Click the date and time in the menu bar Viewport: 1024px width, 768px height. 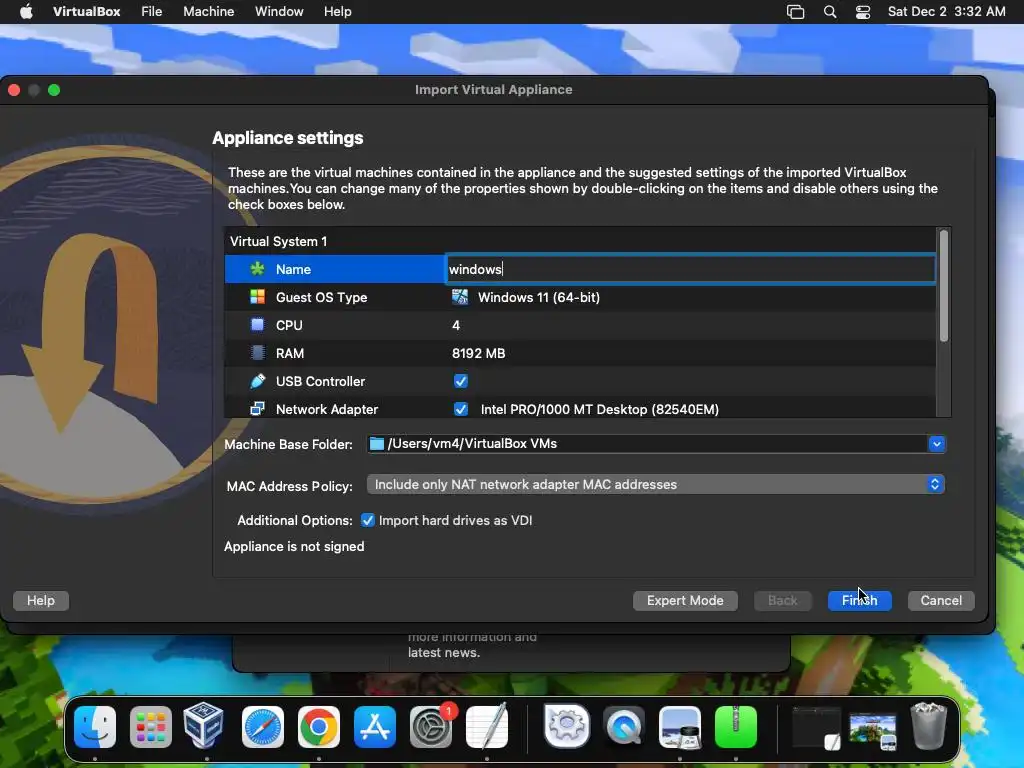946,12
